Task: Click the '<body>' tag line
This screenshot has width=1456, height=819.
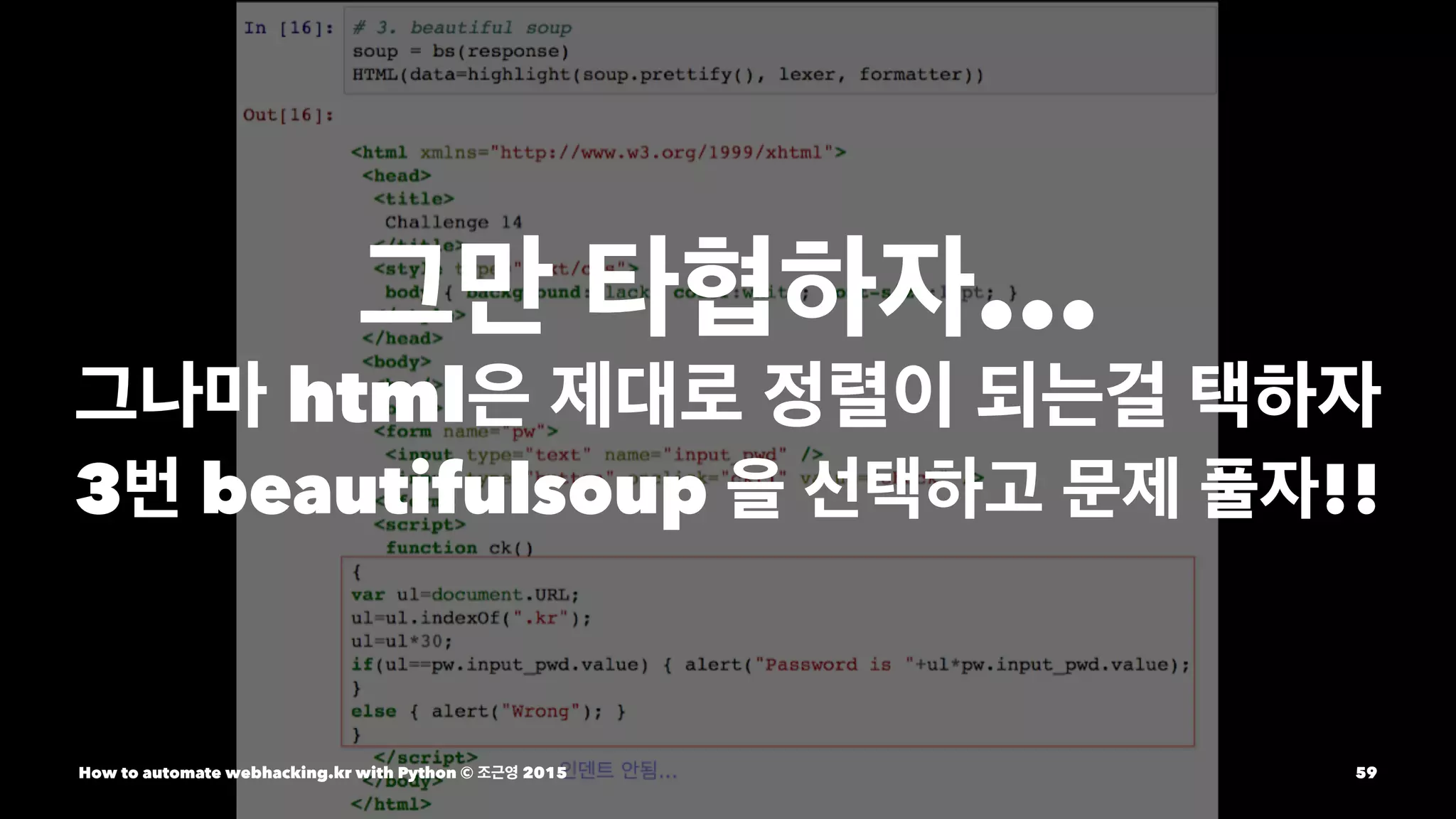Action: [x=397, y=362]
